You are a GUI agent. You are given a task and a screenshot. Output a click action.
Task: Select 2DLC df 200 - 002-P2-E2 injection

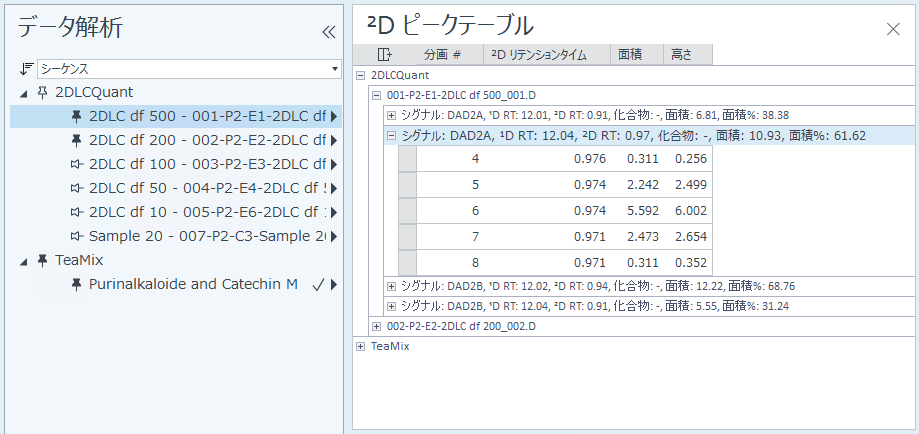click(x=207, y=140)
